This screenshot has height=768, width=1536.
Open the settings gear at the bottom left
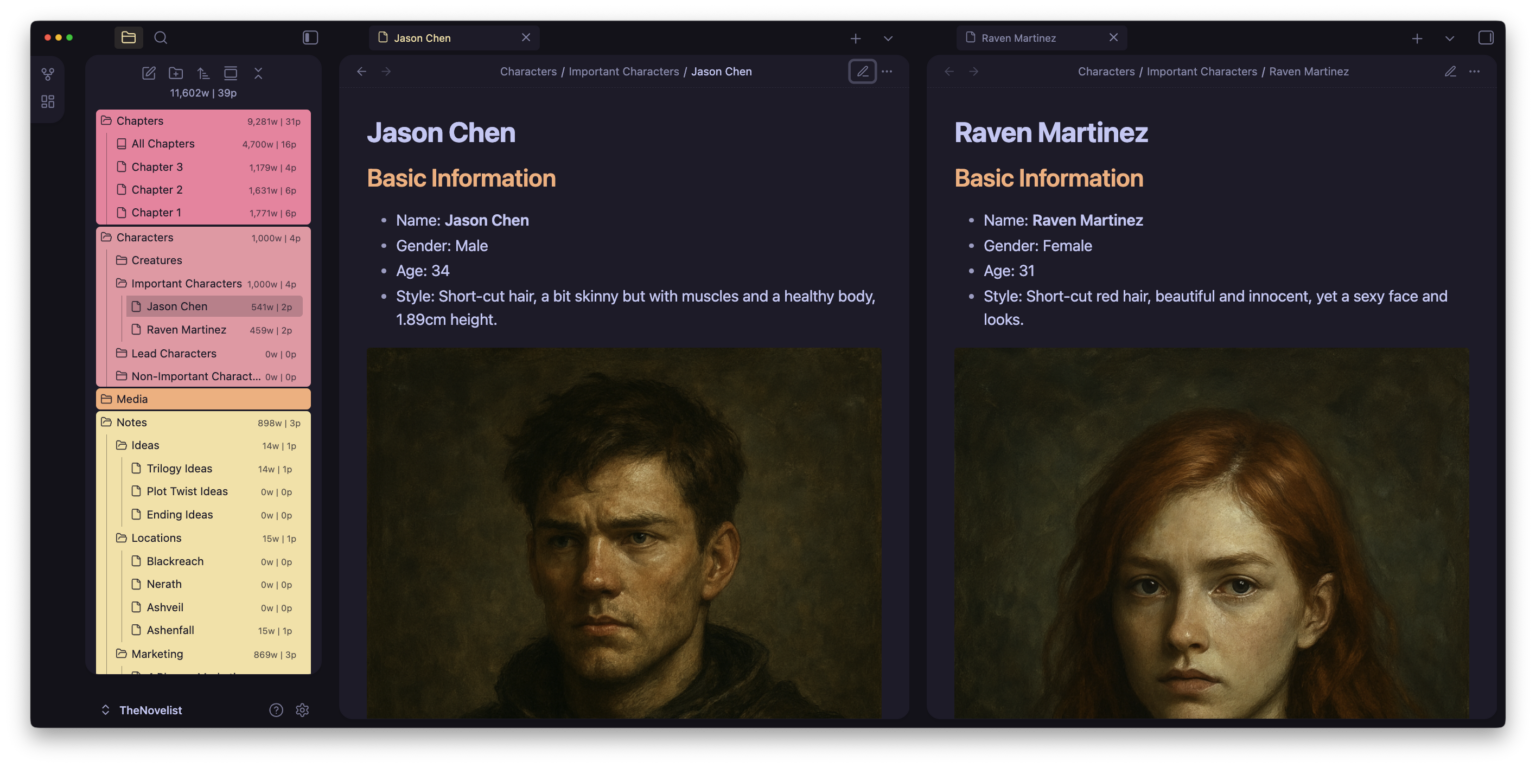[302, 710]
